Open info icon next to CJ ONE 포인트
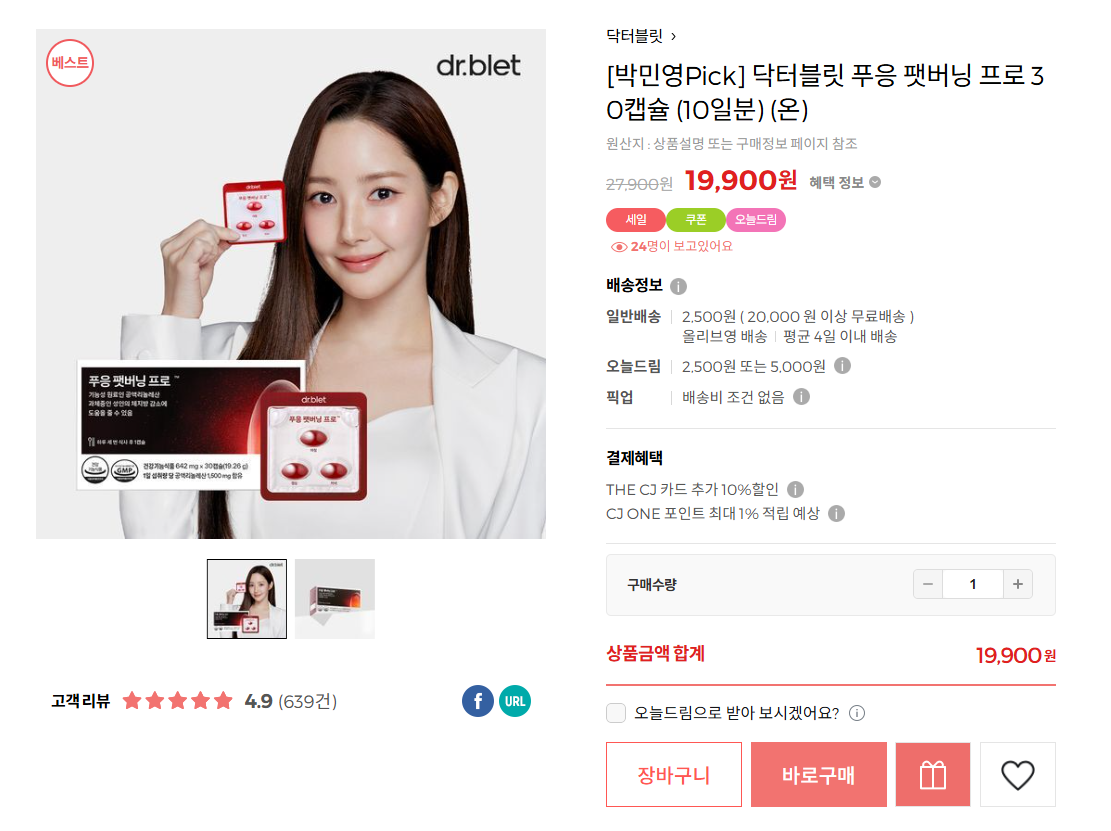The height and width of the screenshot is (831, 1111). 837,514
